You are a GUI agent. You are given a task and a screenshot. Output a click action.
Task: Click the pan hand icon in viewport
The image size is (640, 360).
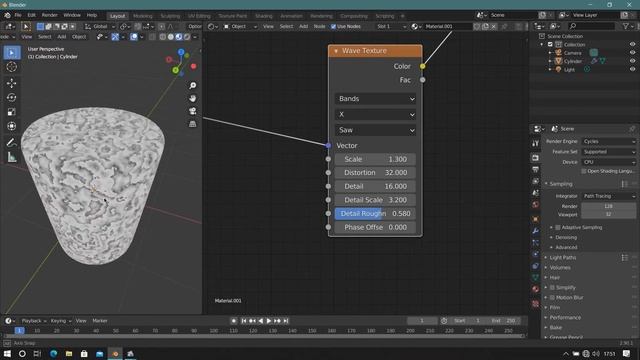[193, 98]
